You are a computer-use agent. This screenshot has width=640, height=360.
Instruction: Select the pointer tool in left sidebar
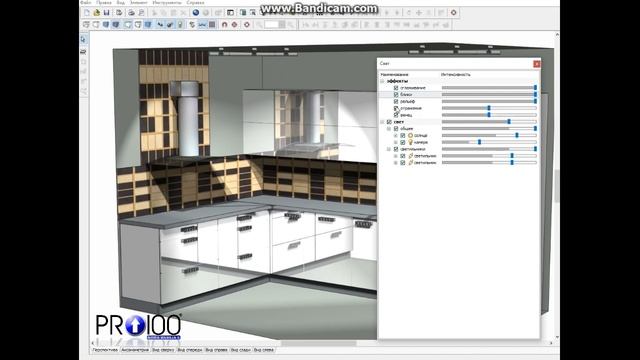[84, 40]
